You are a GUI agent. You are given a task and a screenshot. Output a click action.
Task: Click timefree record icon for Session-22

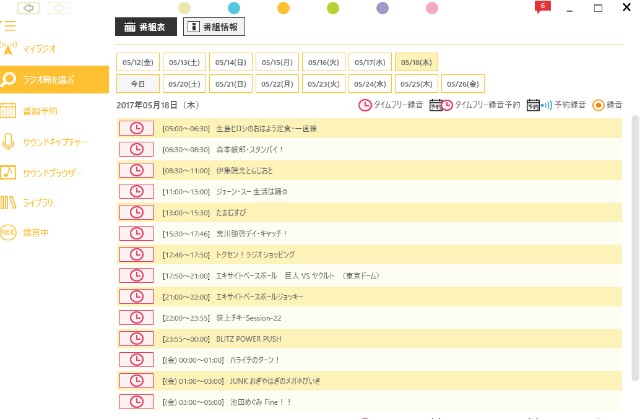[x=136, y=317]
